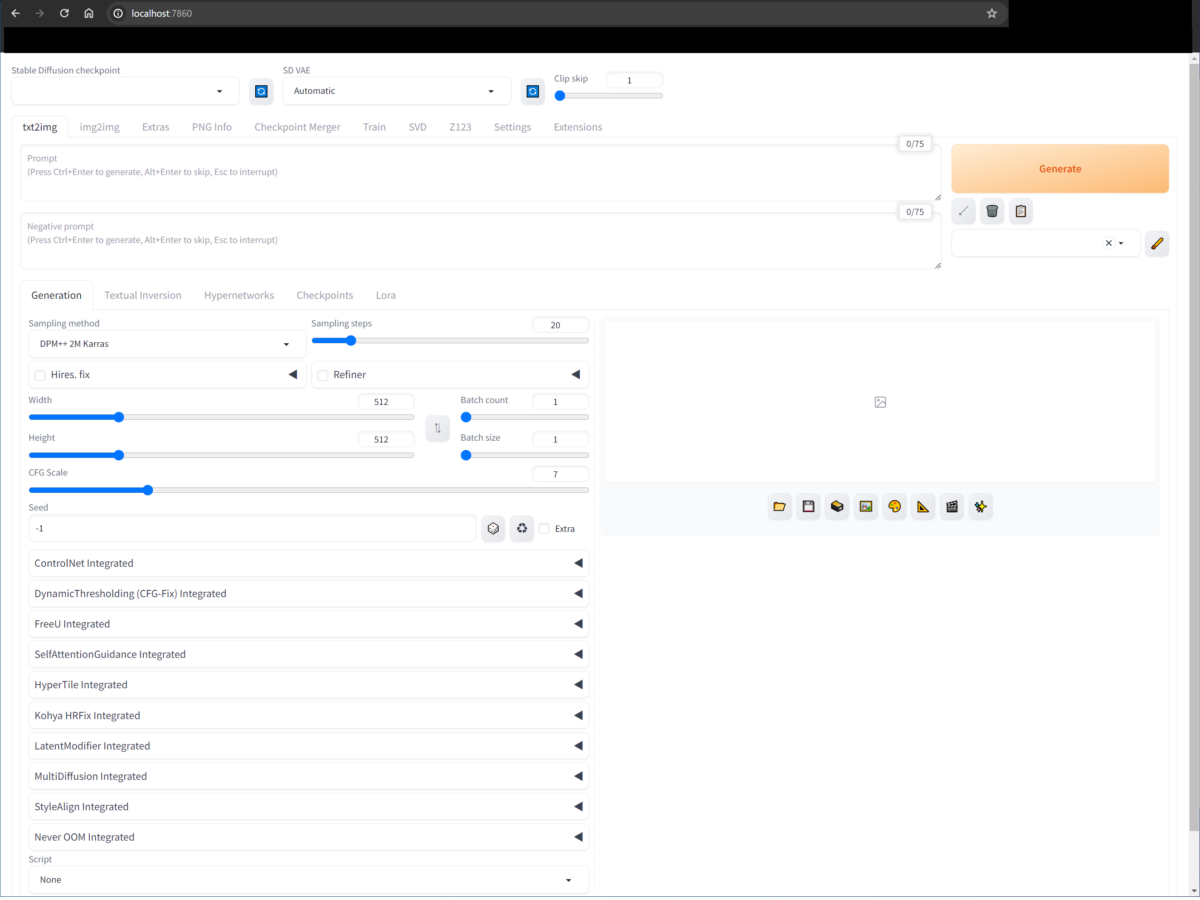Click the dice icon beside the Seed field
This screenshot has width=1200, height=900.
(x=493, y=528)
